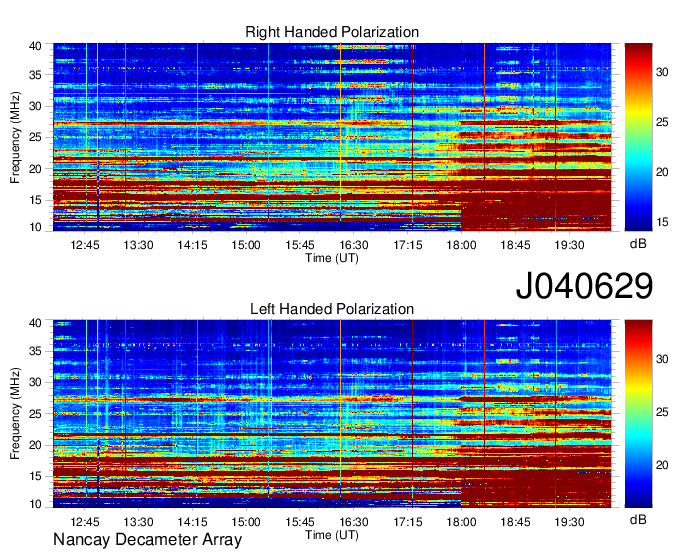This screenshot has height=552, width=680.
Task: Click the 13:30 tick of the Left Handed plot
Action: tap(138, 522)
